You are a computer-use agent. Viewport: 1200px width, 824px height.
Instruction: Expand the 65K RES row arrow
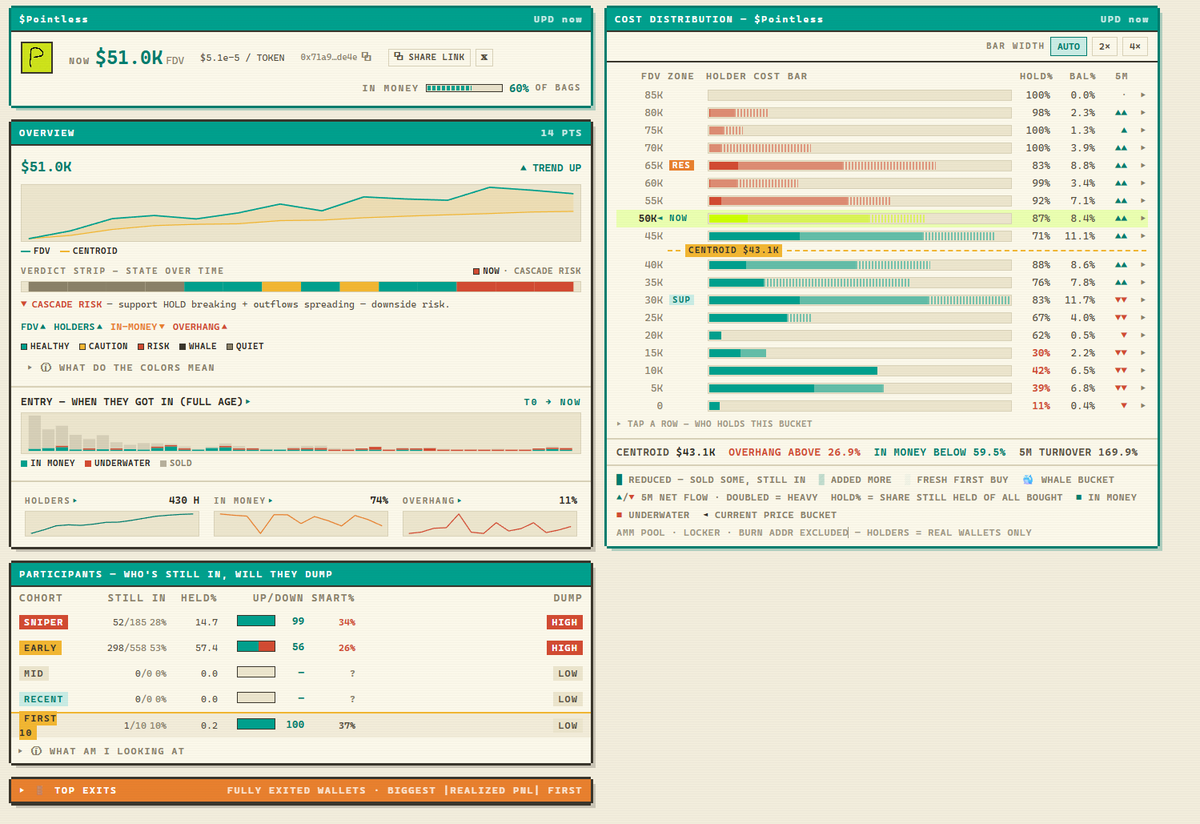1143,165
